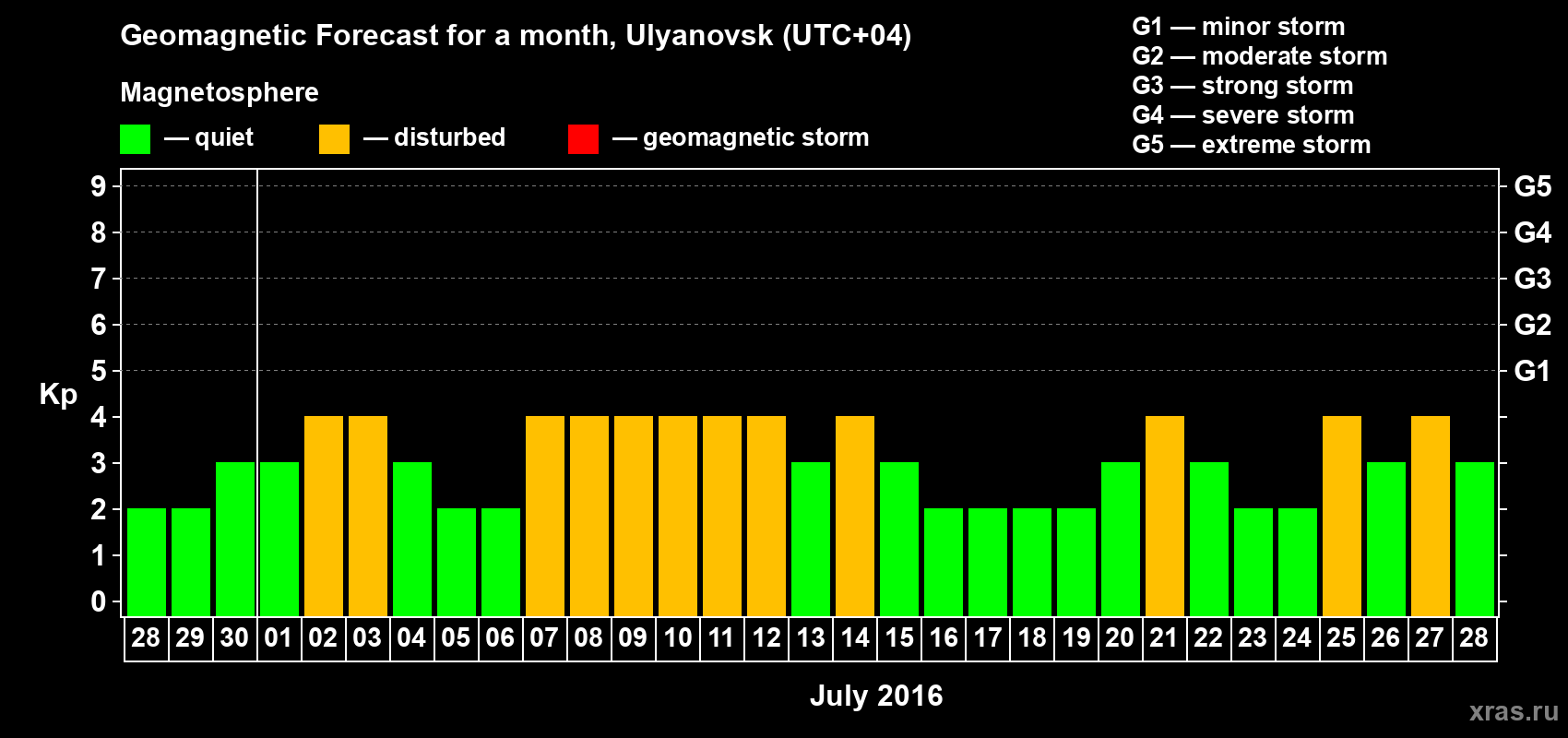Click the 'geomagnetic storm' legend label
This screenshot has height=738, width=1568.
pos(755,137)
